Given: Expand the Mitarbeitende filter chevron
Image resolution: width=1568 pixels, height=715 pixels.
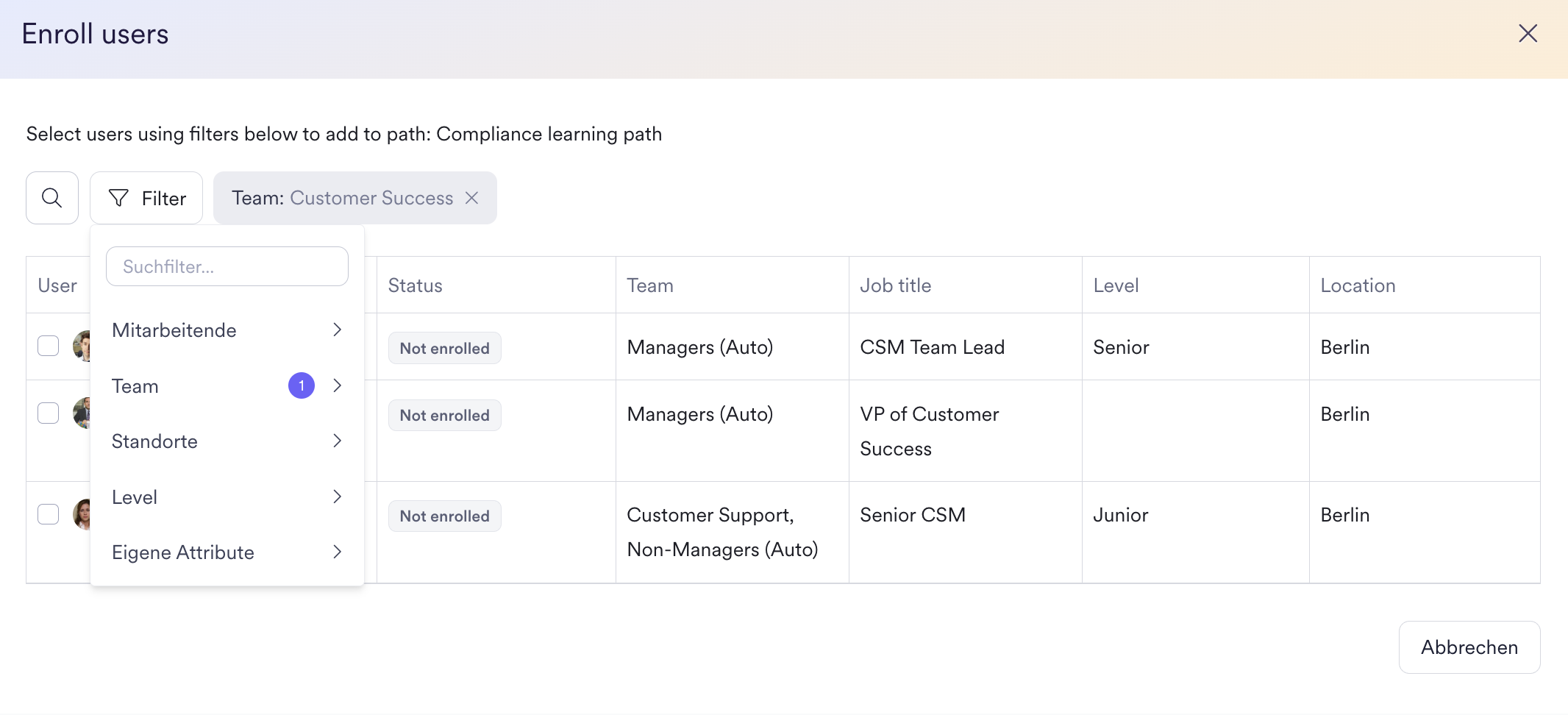Looking at the screenshot, I should [337, 330].
